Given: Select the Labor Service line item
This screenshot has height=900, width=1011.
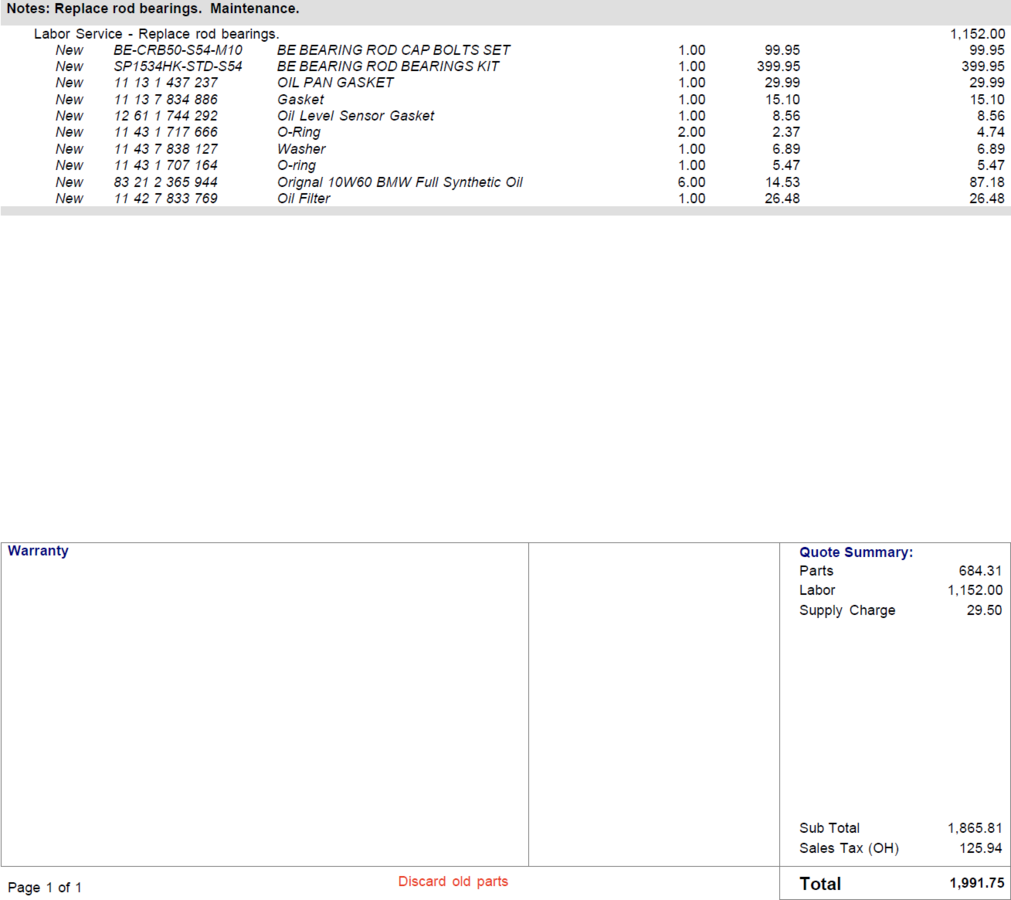Looking at the screenshot, I should [x=156, y=34].
